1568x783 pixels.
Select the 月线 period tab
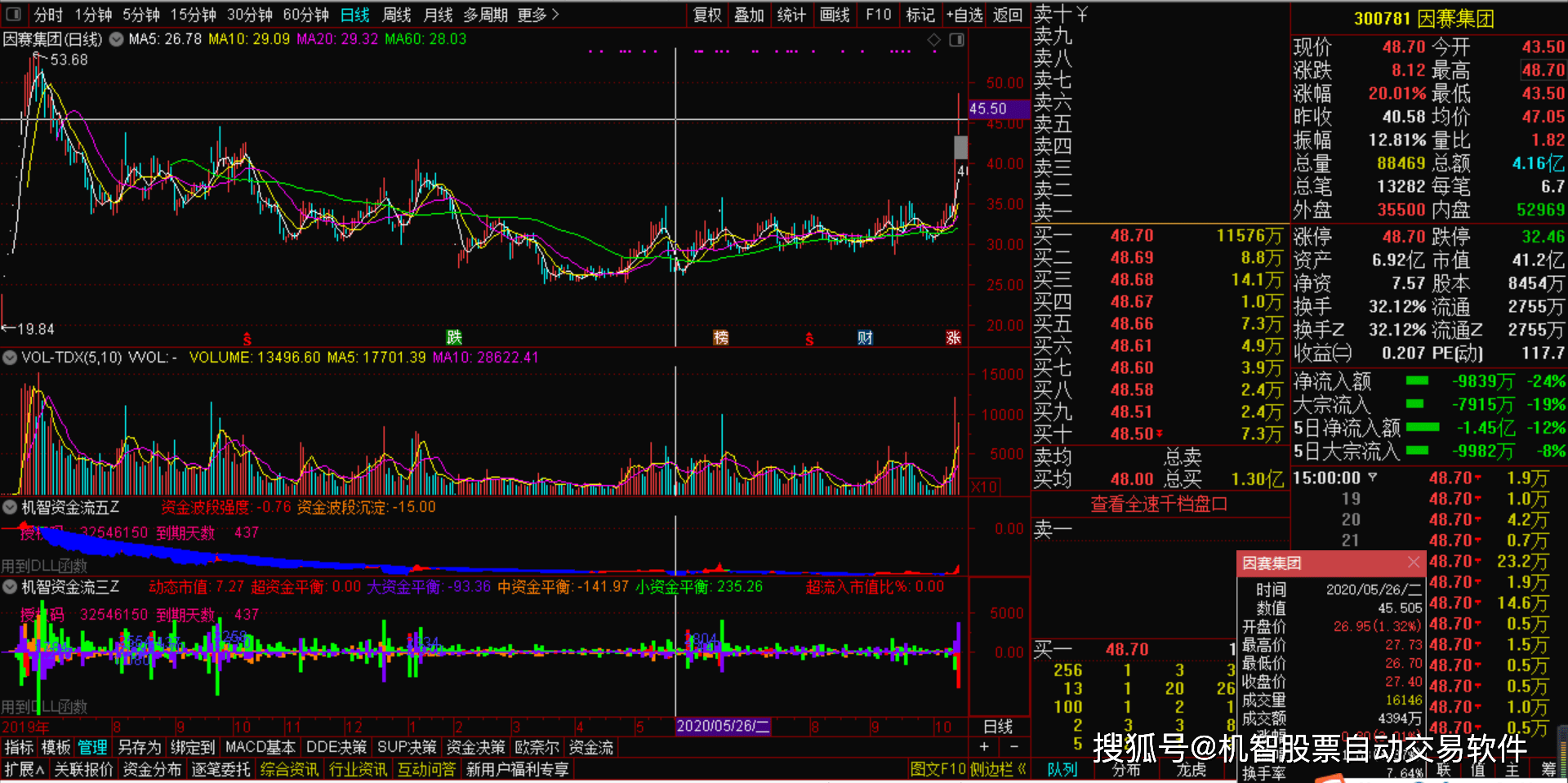click(x=439, y=15)
